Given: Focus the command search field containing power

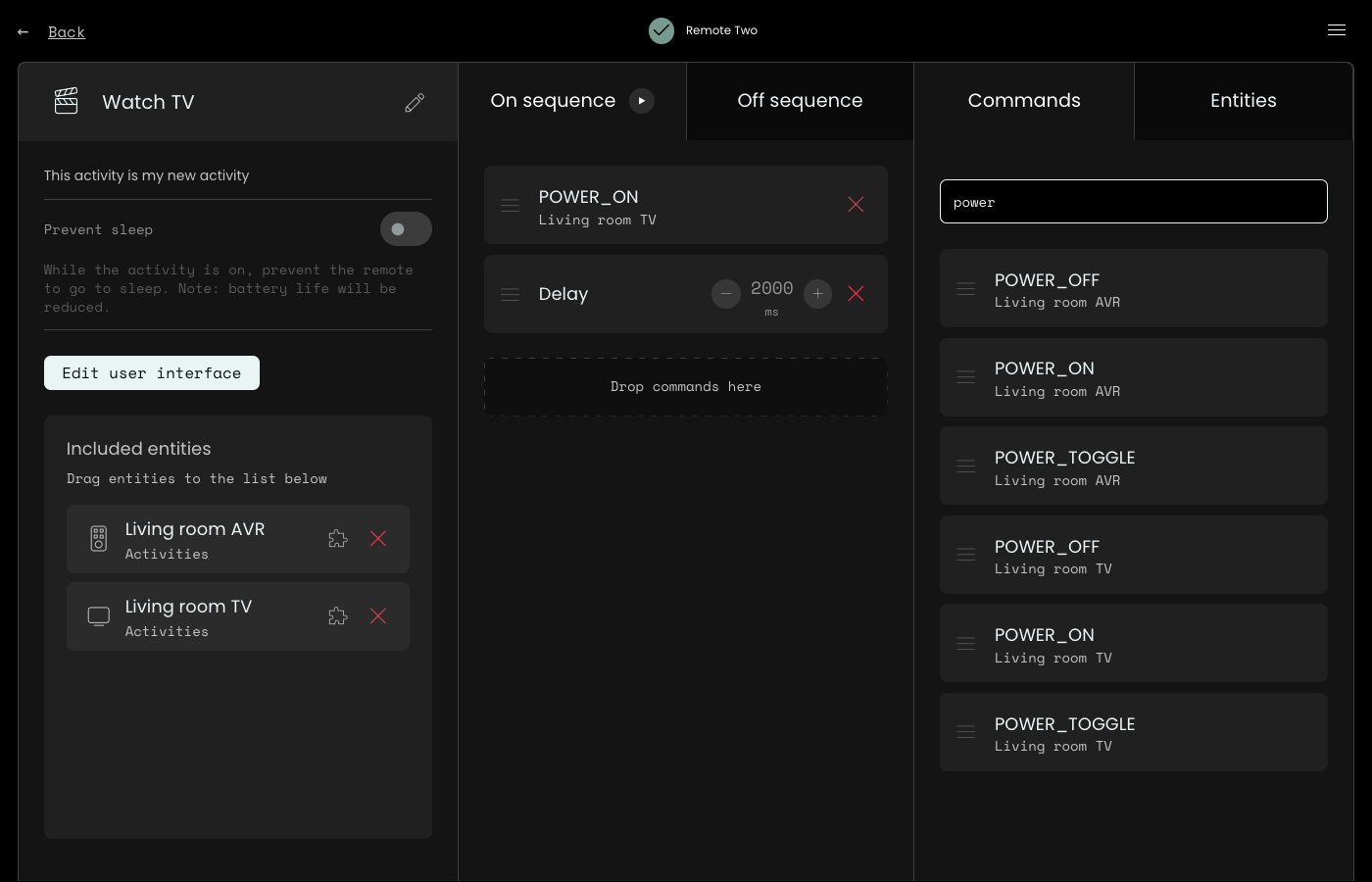Looking at the screenshot, I should [1134, 202].
